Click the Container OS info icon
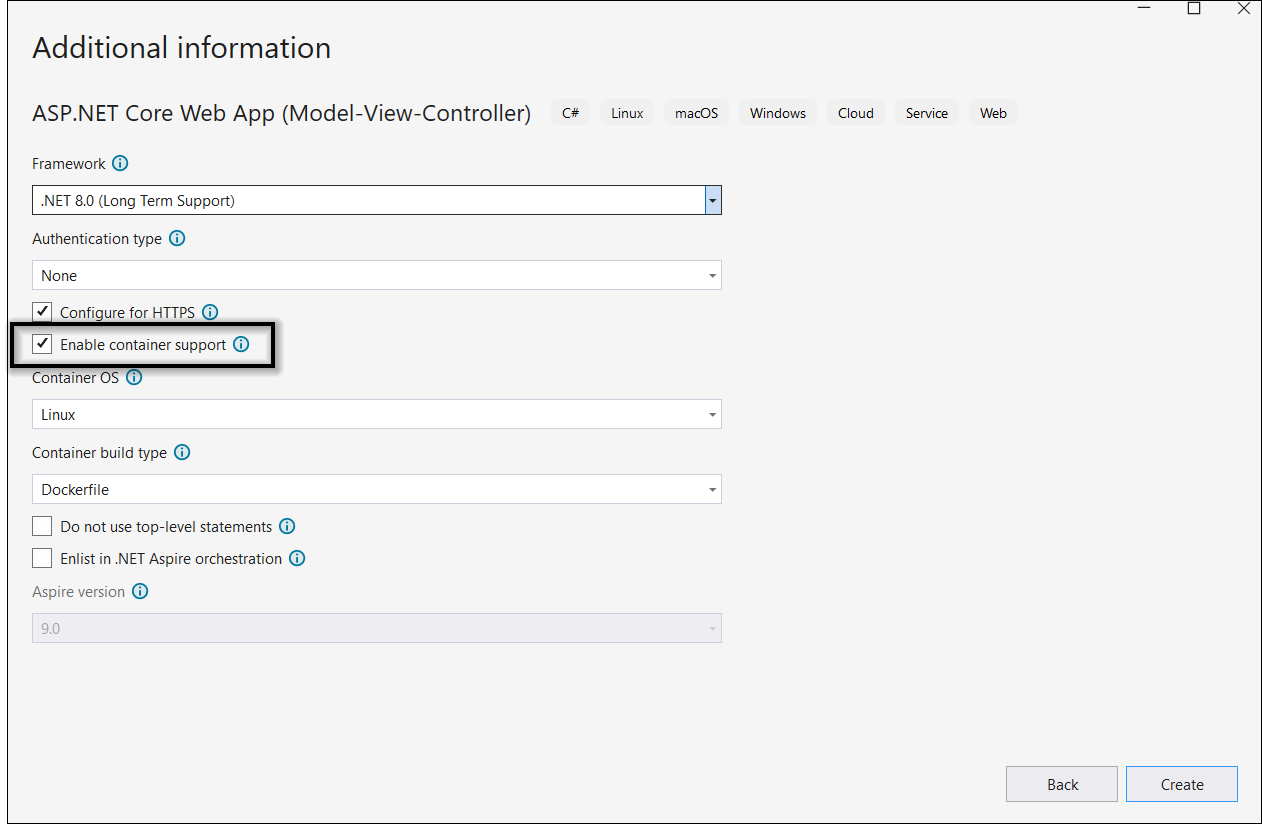This screenshot has height=824, width=1262. 134,377
